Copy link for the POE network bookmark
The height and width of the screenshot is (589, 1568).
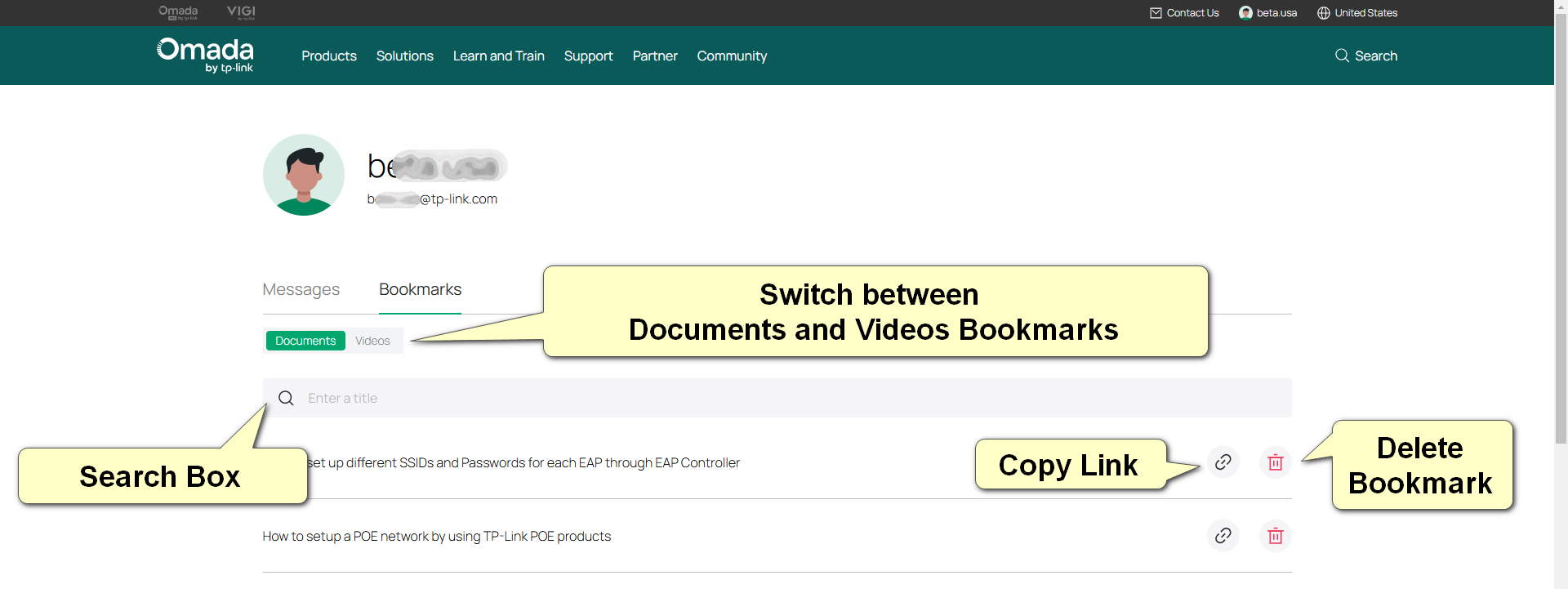coord(1223,536)
